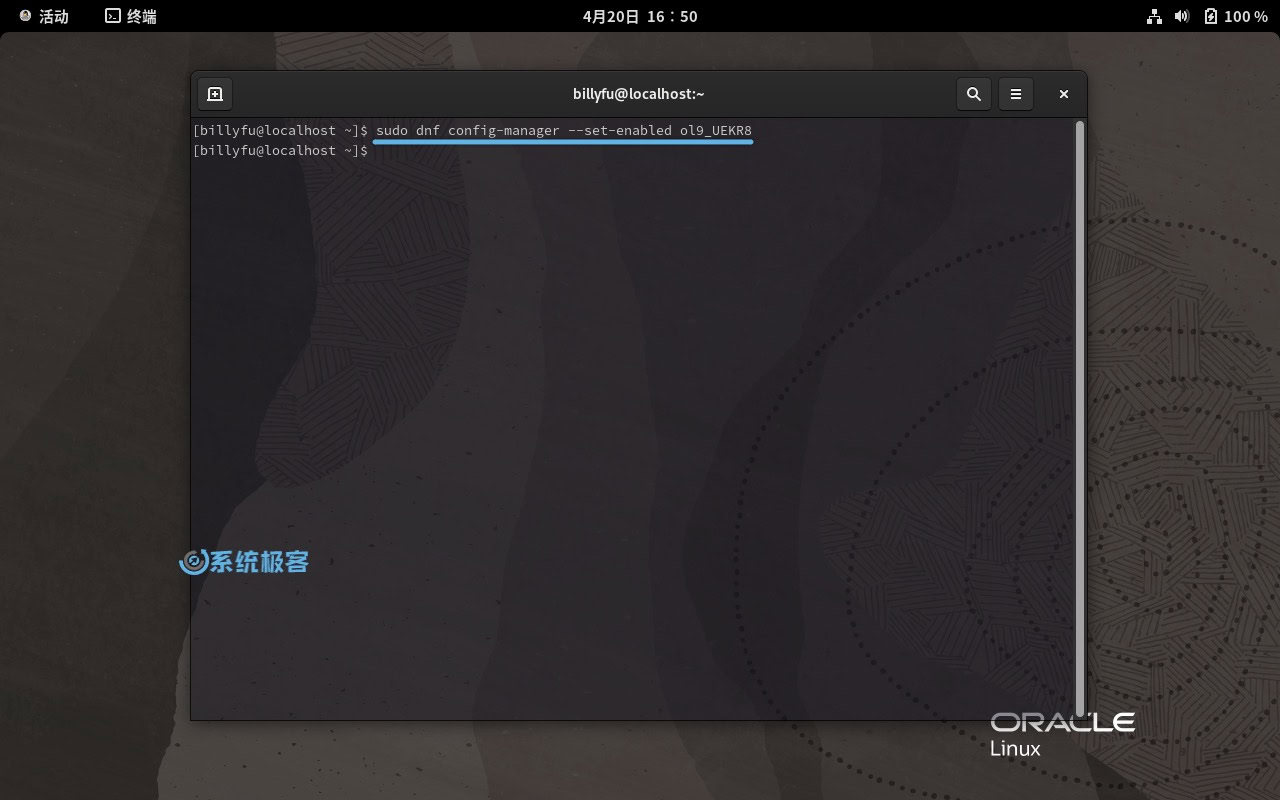1280x800 pixels.
Task: Click the terminal icon in top bar
Action: (x=113, y=16)
